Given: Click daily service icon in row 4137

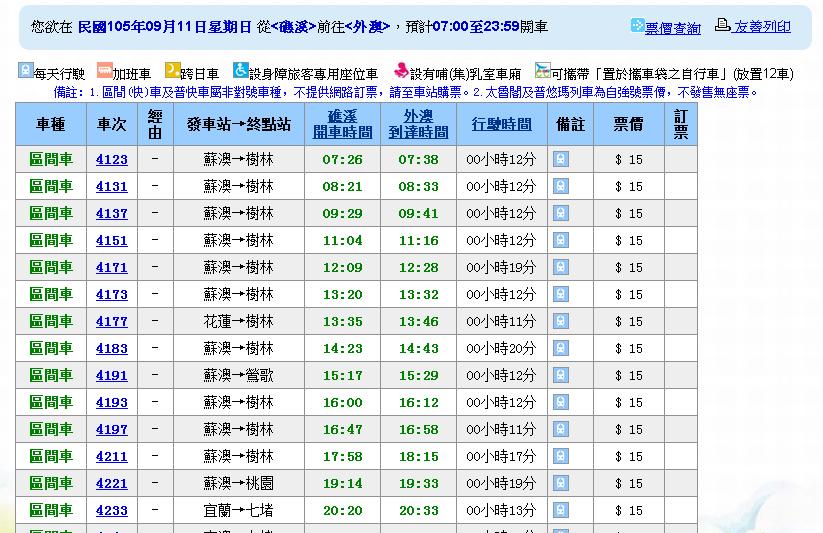Looking at the screenshot, I should point(561,213).
